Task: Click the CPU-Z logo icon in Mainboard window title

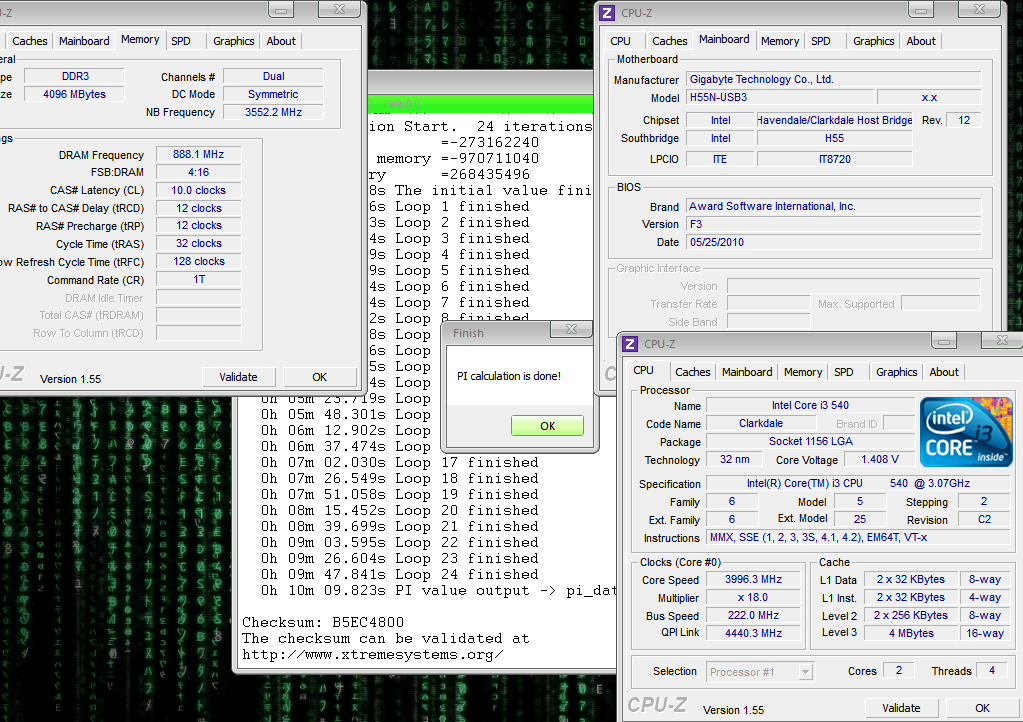Action: point(607,12)
